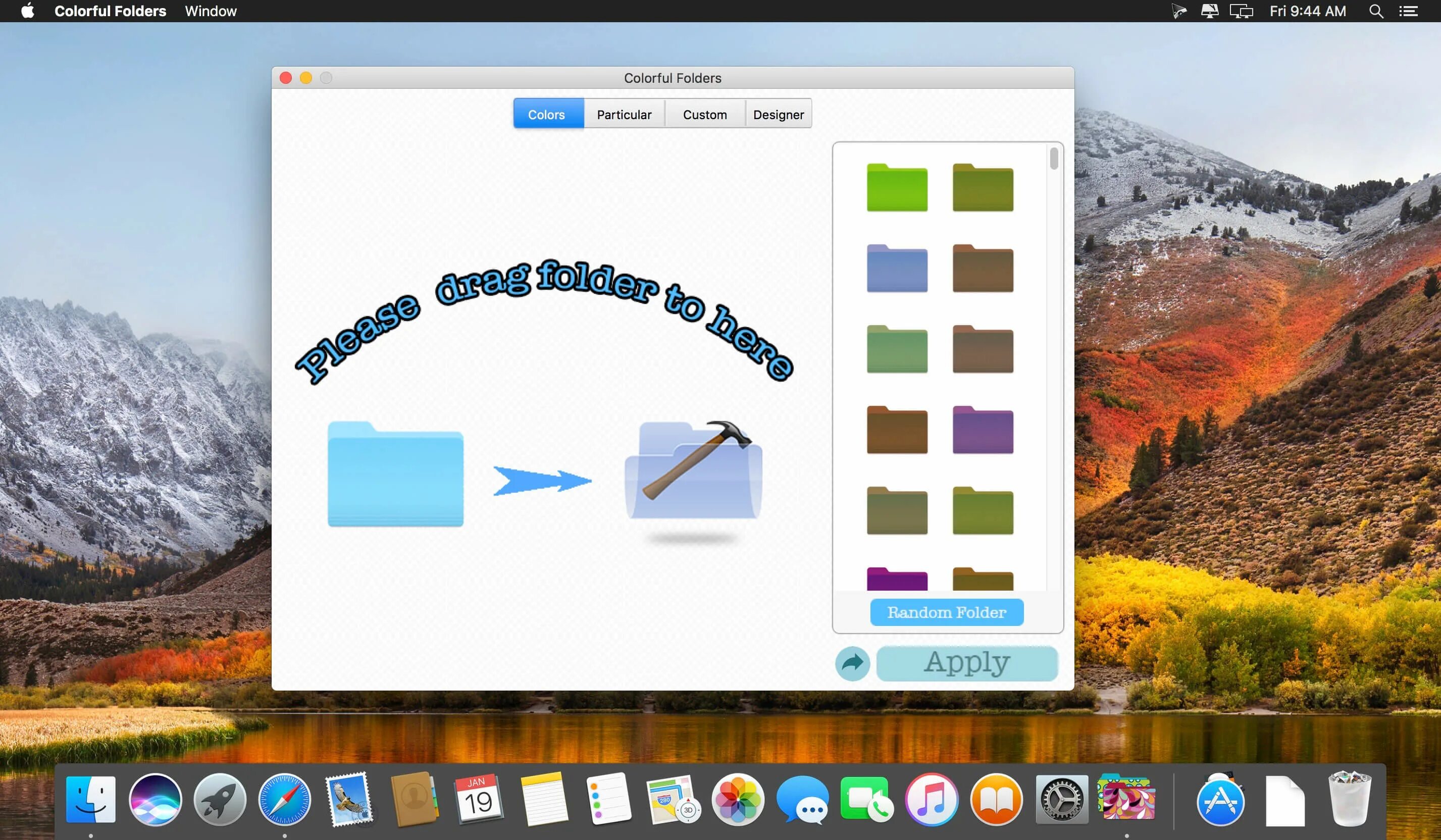The width and height of the screenshot is (1441, 840).
Task: Open Notification Center menu bar icon
Action: coord(1408,11)
